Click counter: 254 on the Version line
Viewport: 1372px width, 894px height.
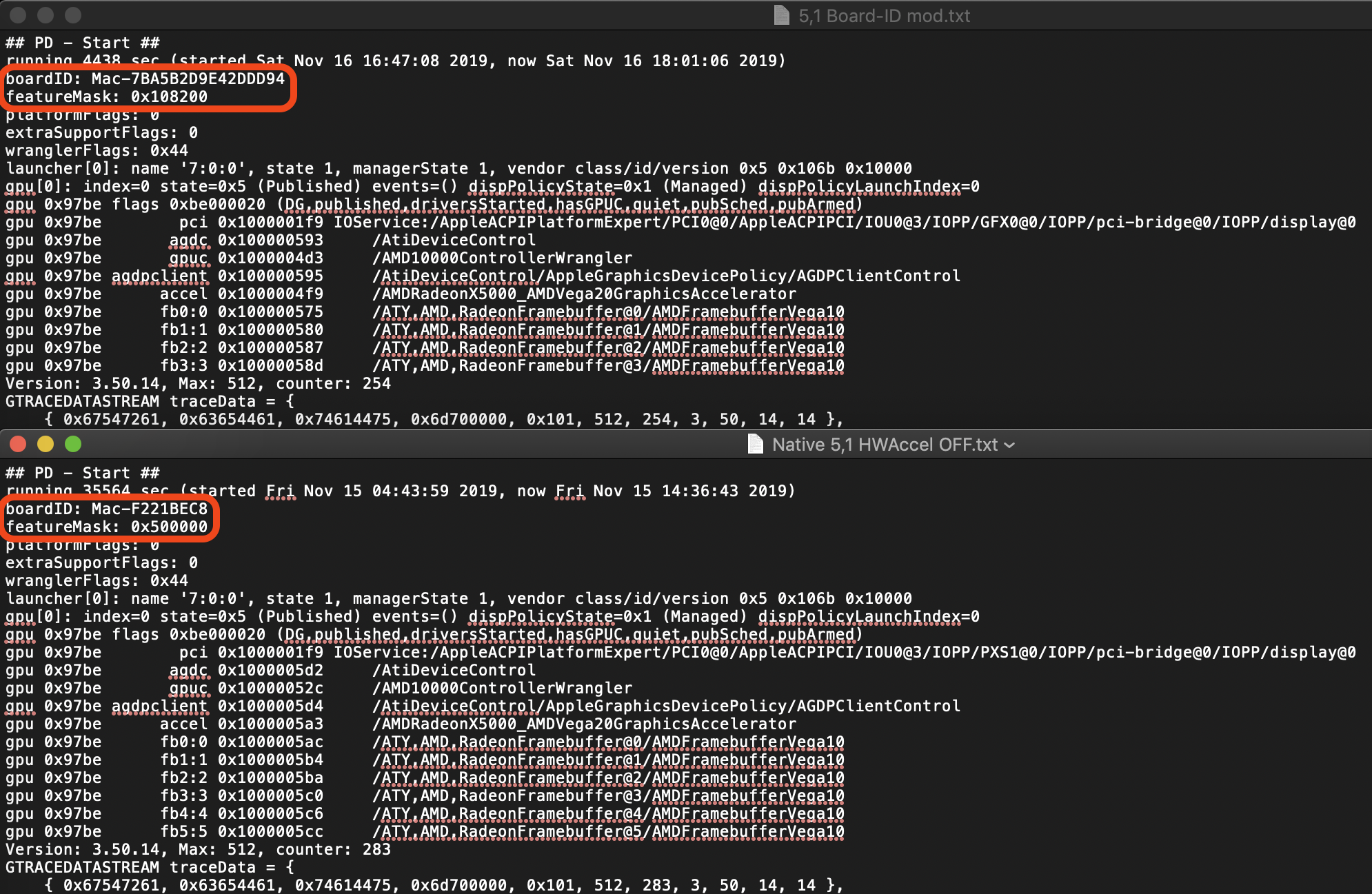[x=333, y=383]
